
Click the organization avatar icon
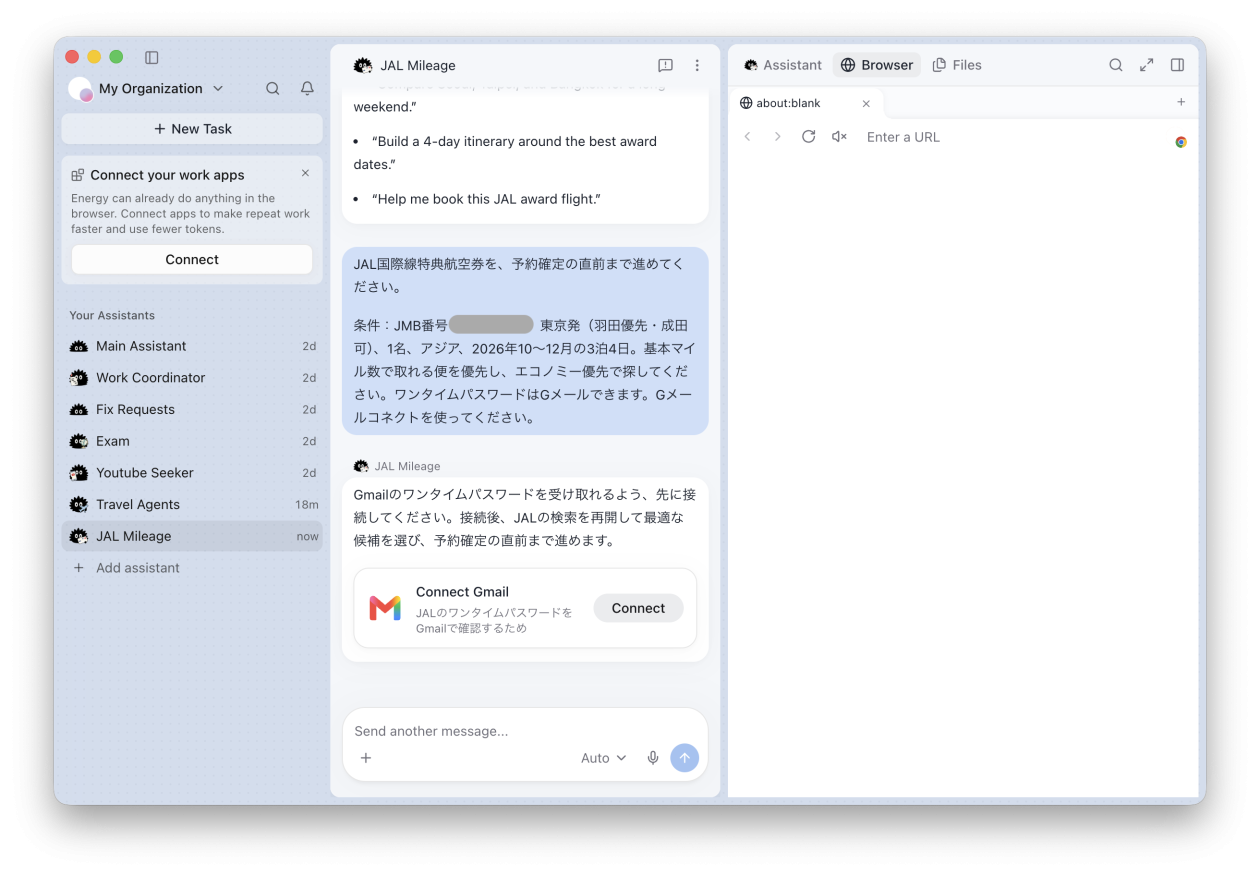(80, 89)
